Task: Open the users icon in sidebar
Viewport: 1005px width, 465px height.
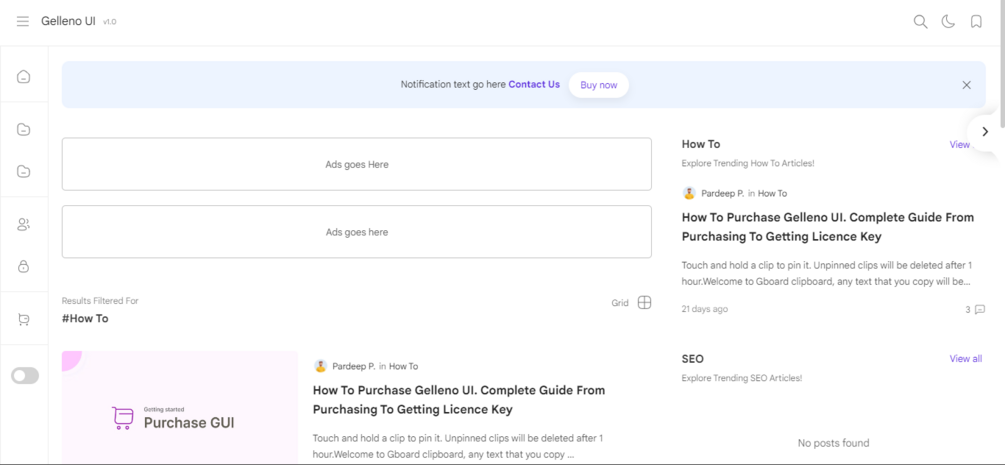Action: tap(24, 224)
